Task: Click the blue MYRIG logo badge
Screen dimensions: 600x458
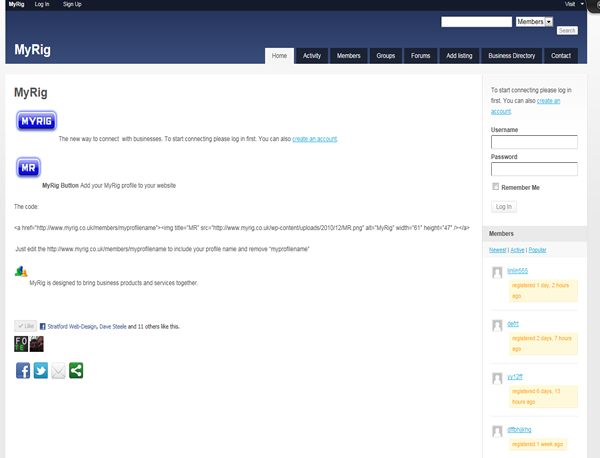Action: tap(36, 121)
